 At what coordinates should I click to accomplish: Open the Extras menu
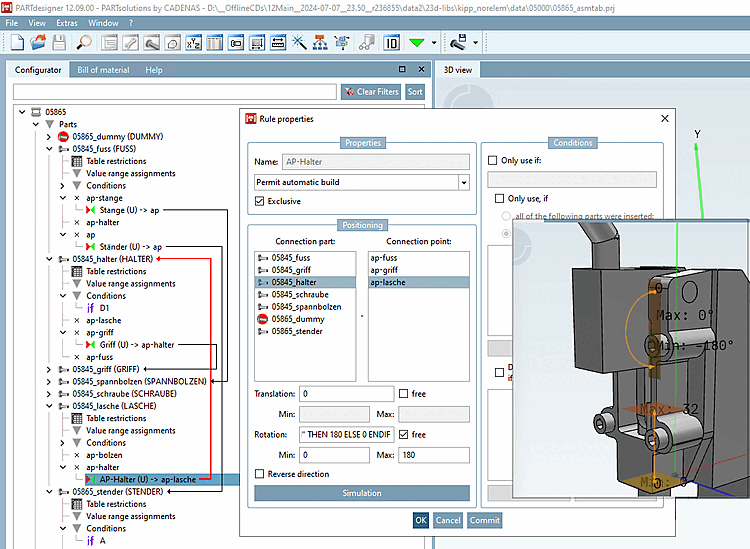(x=67, y=22)
